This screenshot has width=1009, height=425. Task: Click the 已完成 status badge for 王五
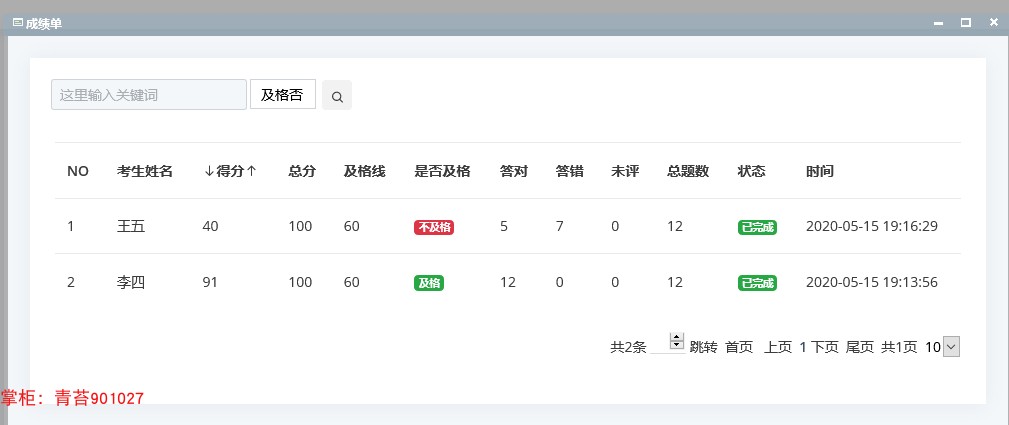(x=757, y=227)
